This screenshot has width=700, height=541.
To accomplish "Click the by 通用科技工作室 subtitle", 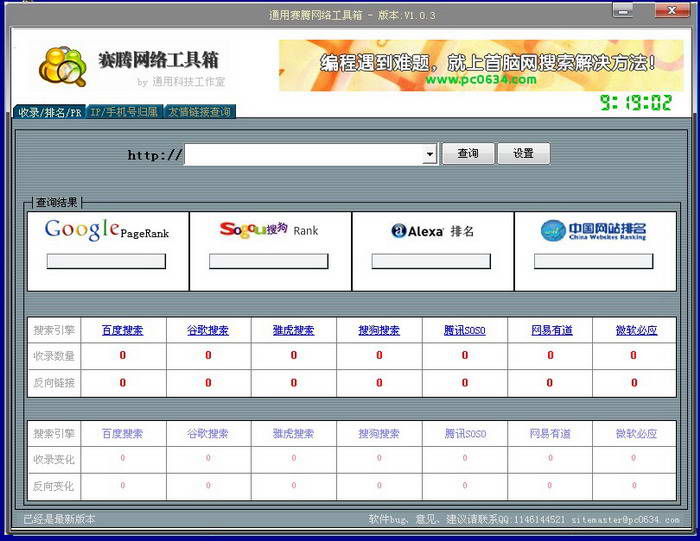I will pyautogui.click(x=181, y=82).
